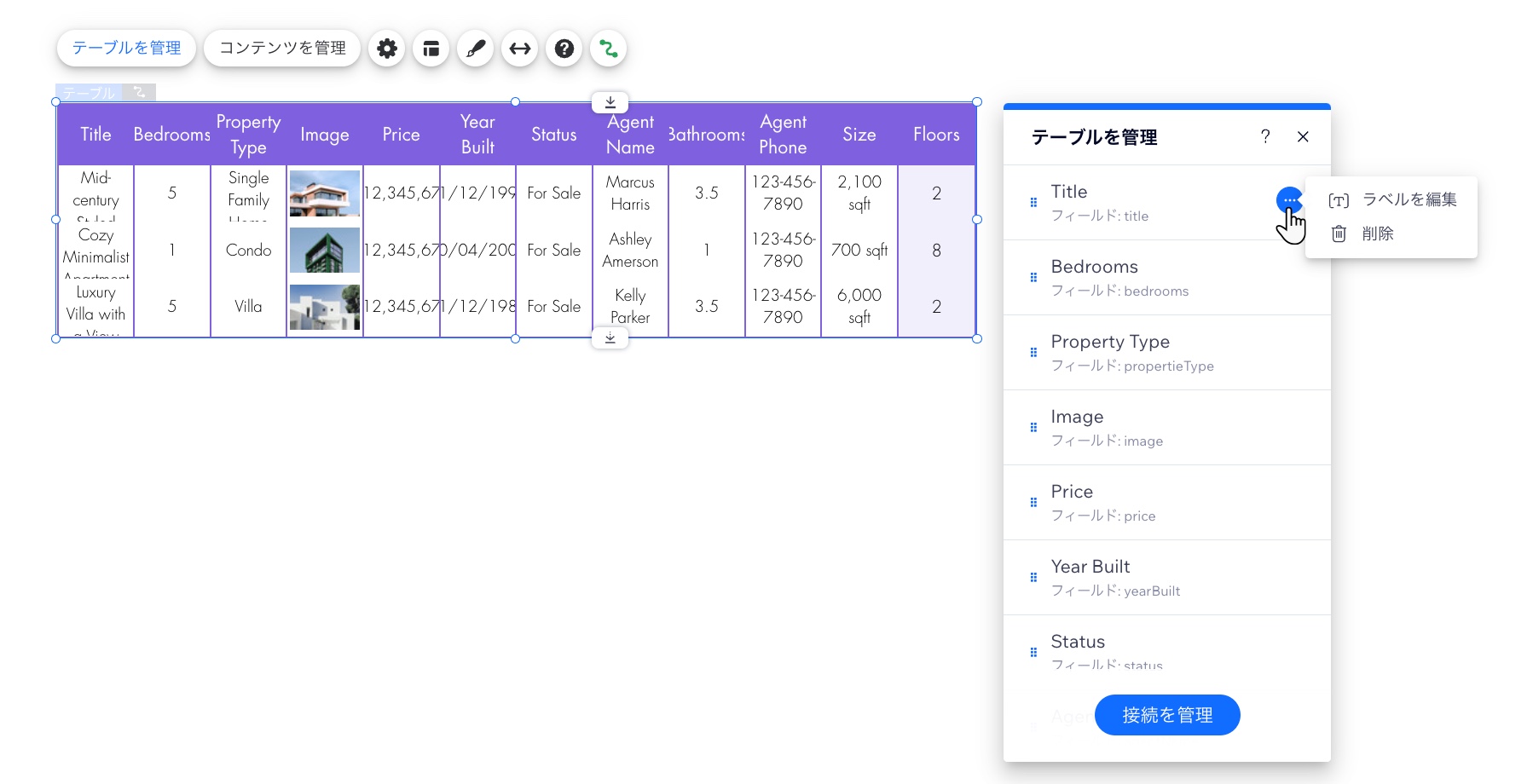Select the Image field row in panel
The image size is (1533, 784).
(1167, 428)
